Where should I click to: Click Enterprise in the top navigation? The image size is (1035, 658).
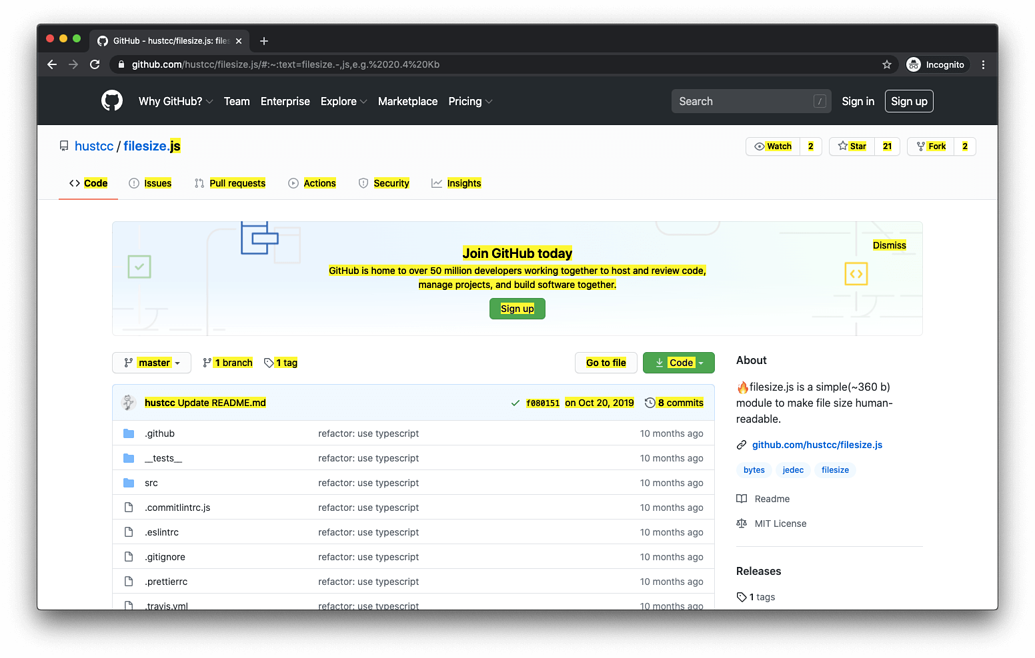click(285, 102)
